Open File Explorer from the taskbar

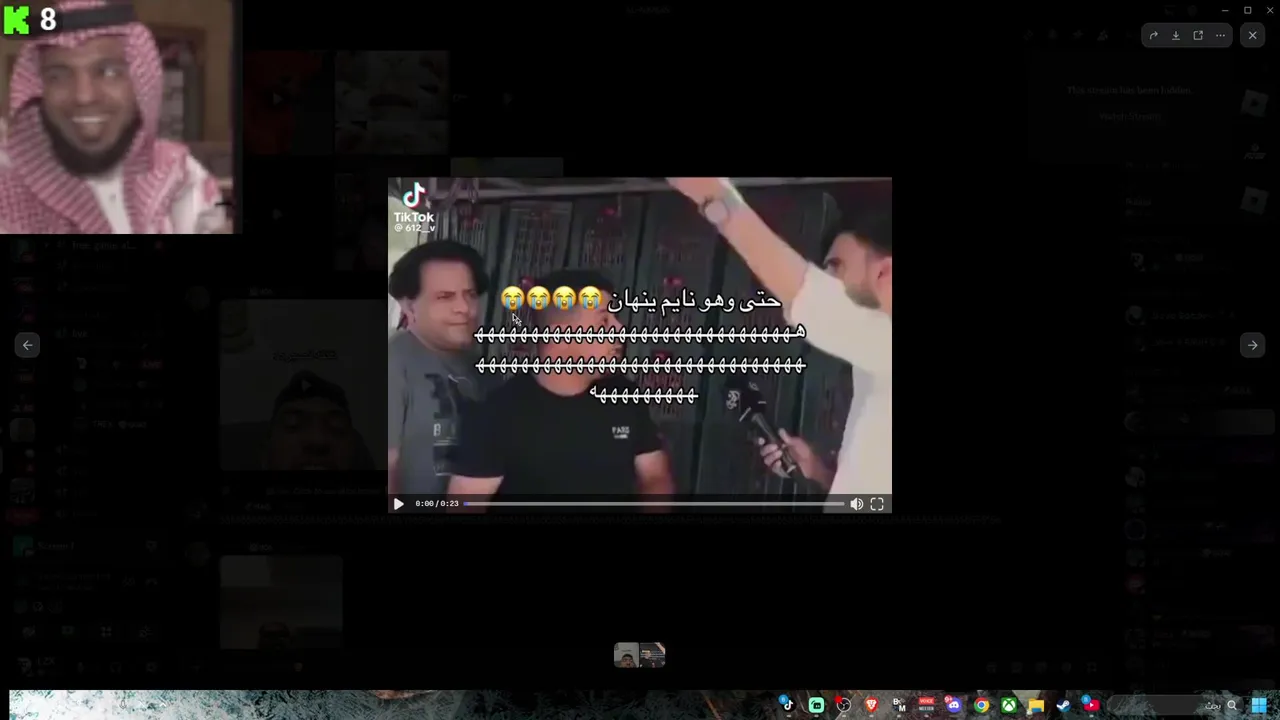(1036, 705)
